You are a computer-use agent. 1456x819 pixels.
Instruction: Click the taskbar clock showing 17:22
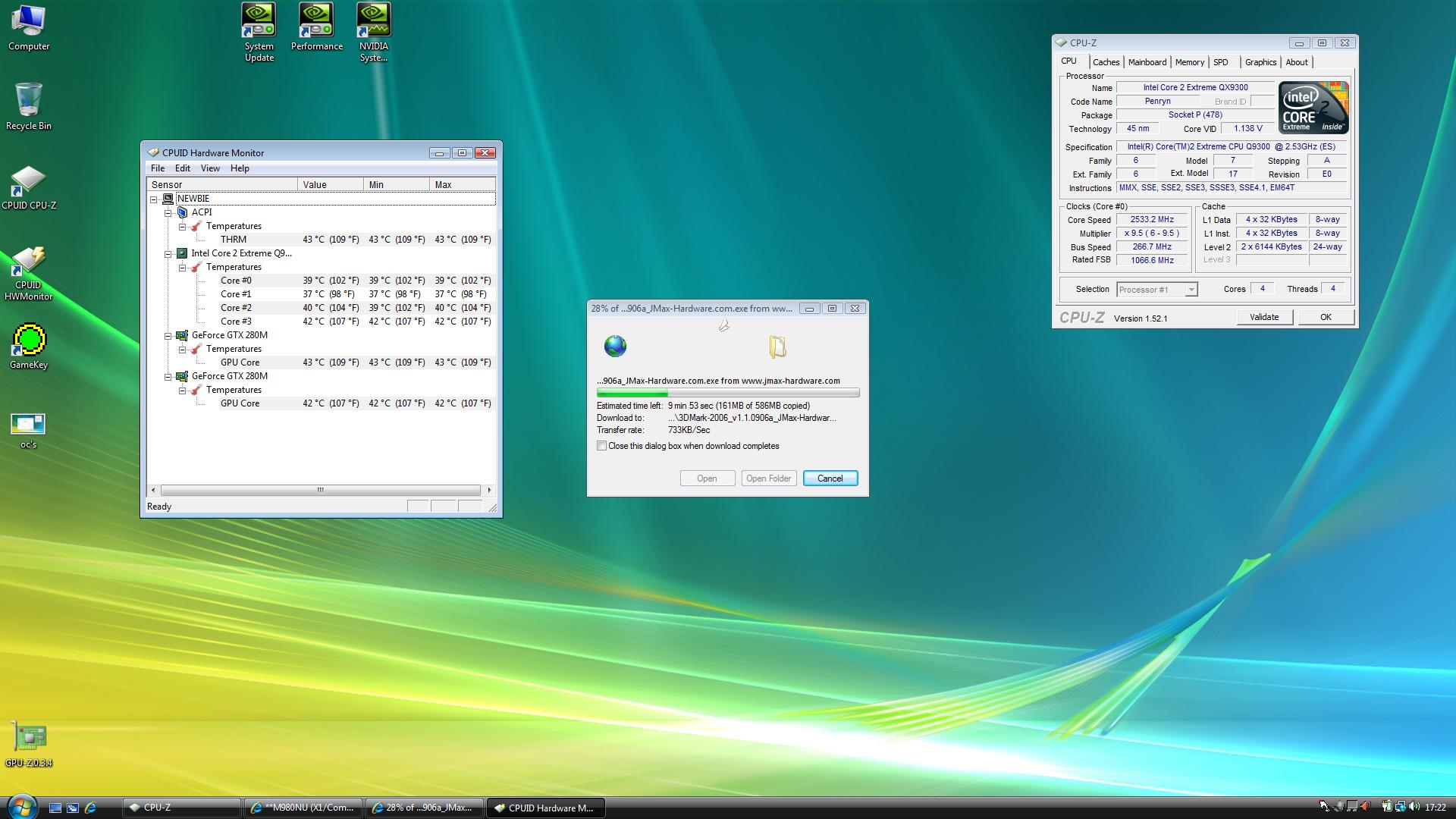(1436, 808)
